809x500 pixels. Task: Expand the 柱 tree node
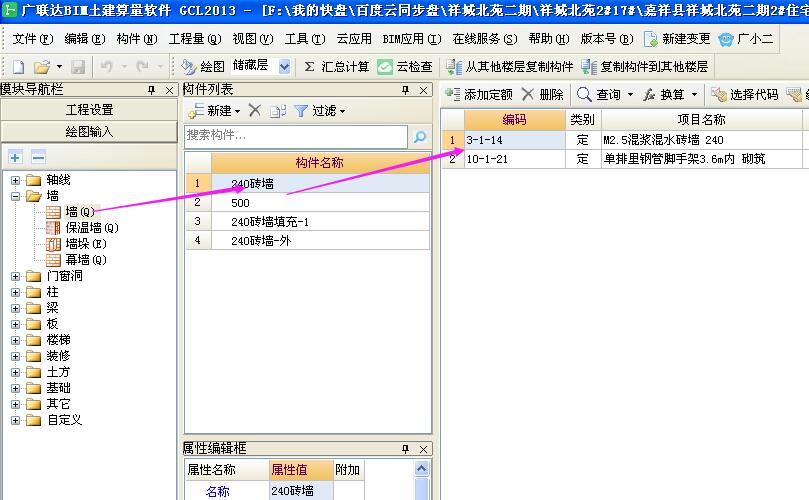tap(15, 292)
